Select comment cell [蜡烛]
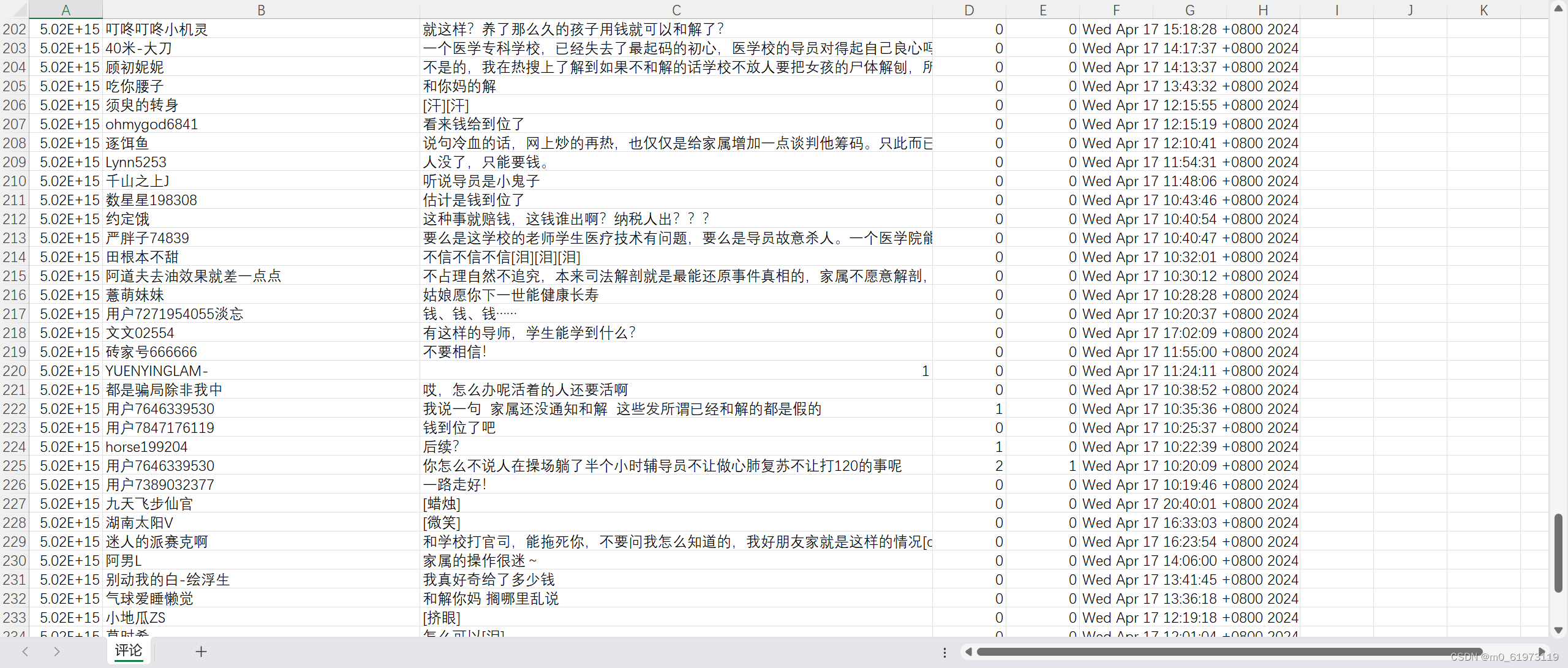 [x=676, y=504]
